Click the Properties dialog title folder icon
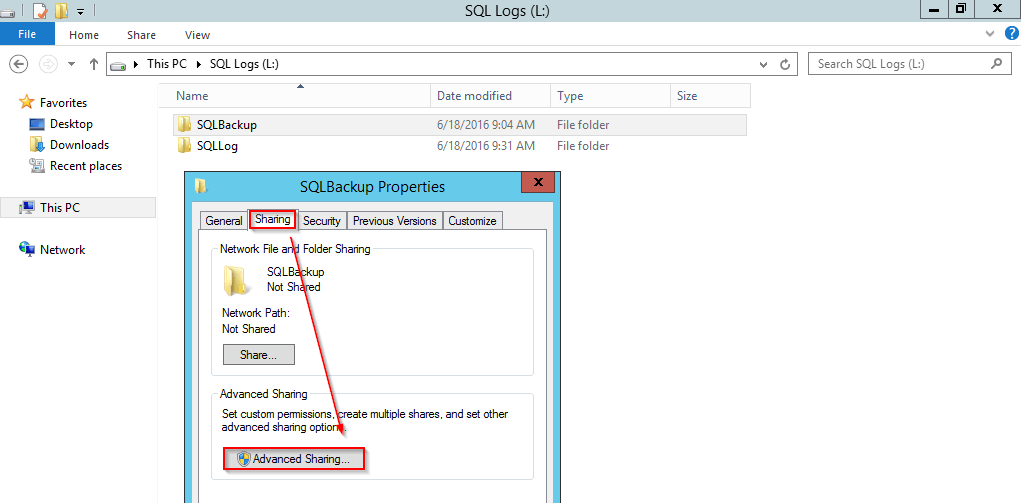This screenshot has height=503, width=1021. pyautogui.click(x=201, y=186)
